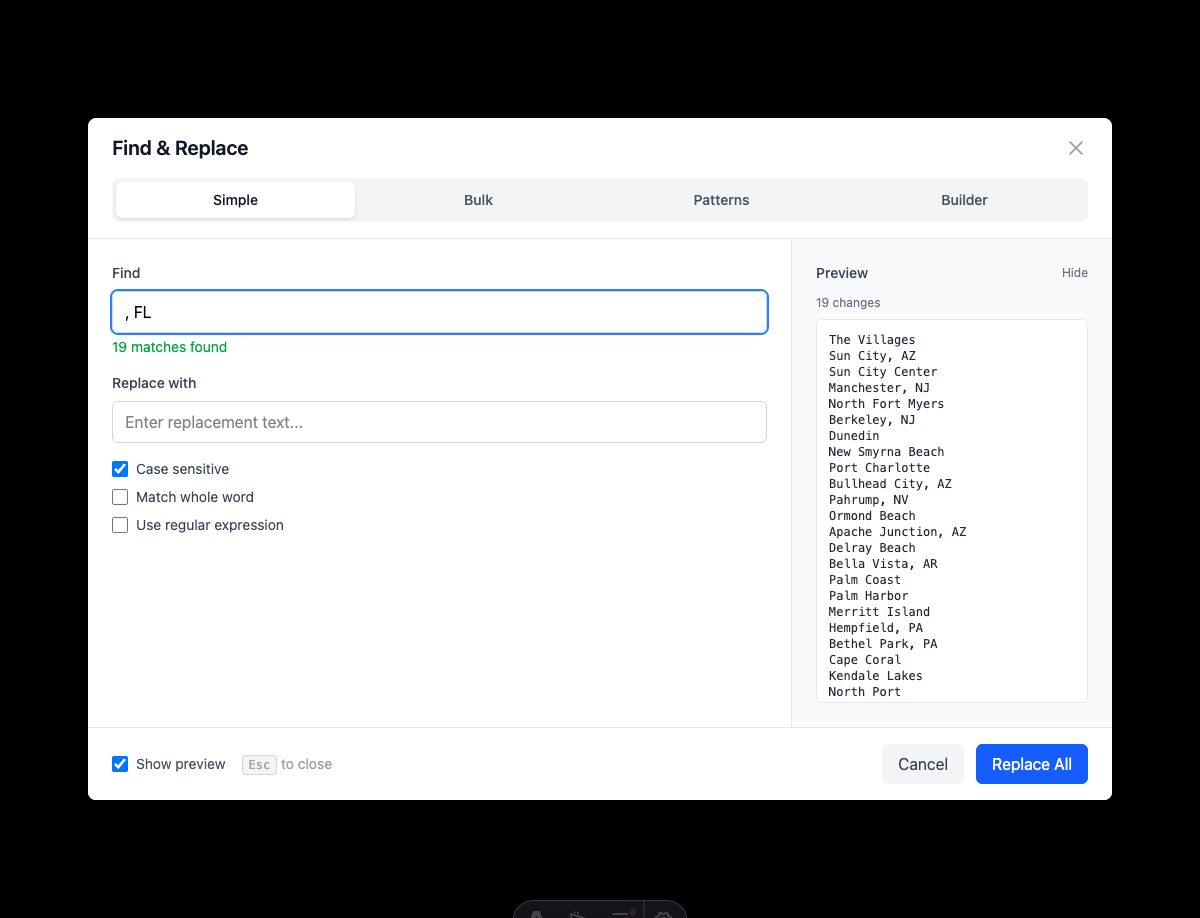Hide the Preview panel
This screenshot has width=1200, height=918.
(1074, 273)
